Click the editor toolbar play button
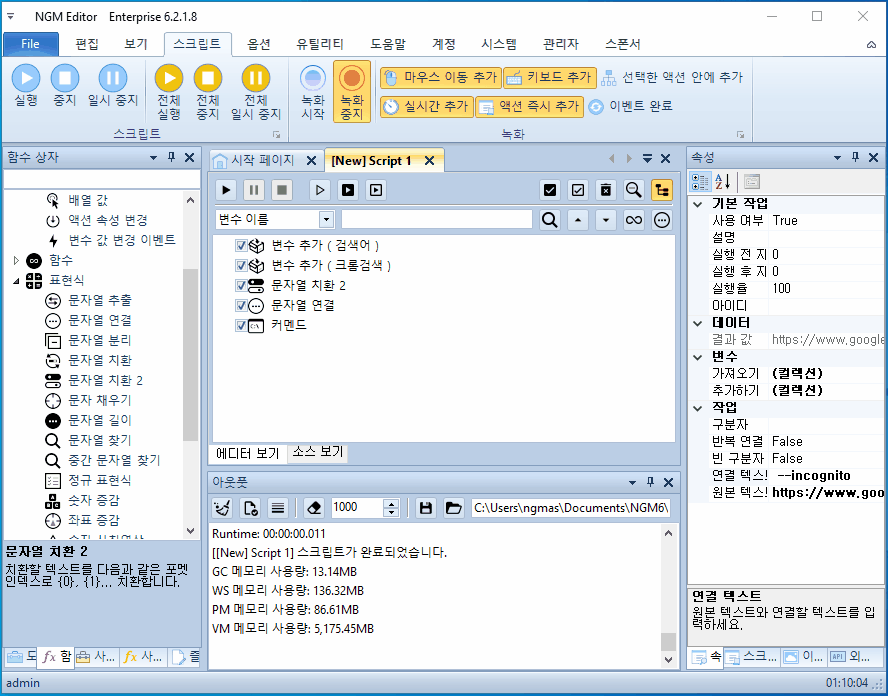Screen dimensions: 888x696 226,190
